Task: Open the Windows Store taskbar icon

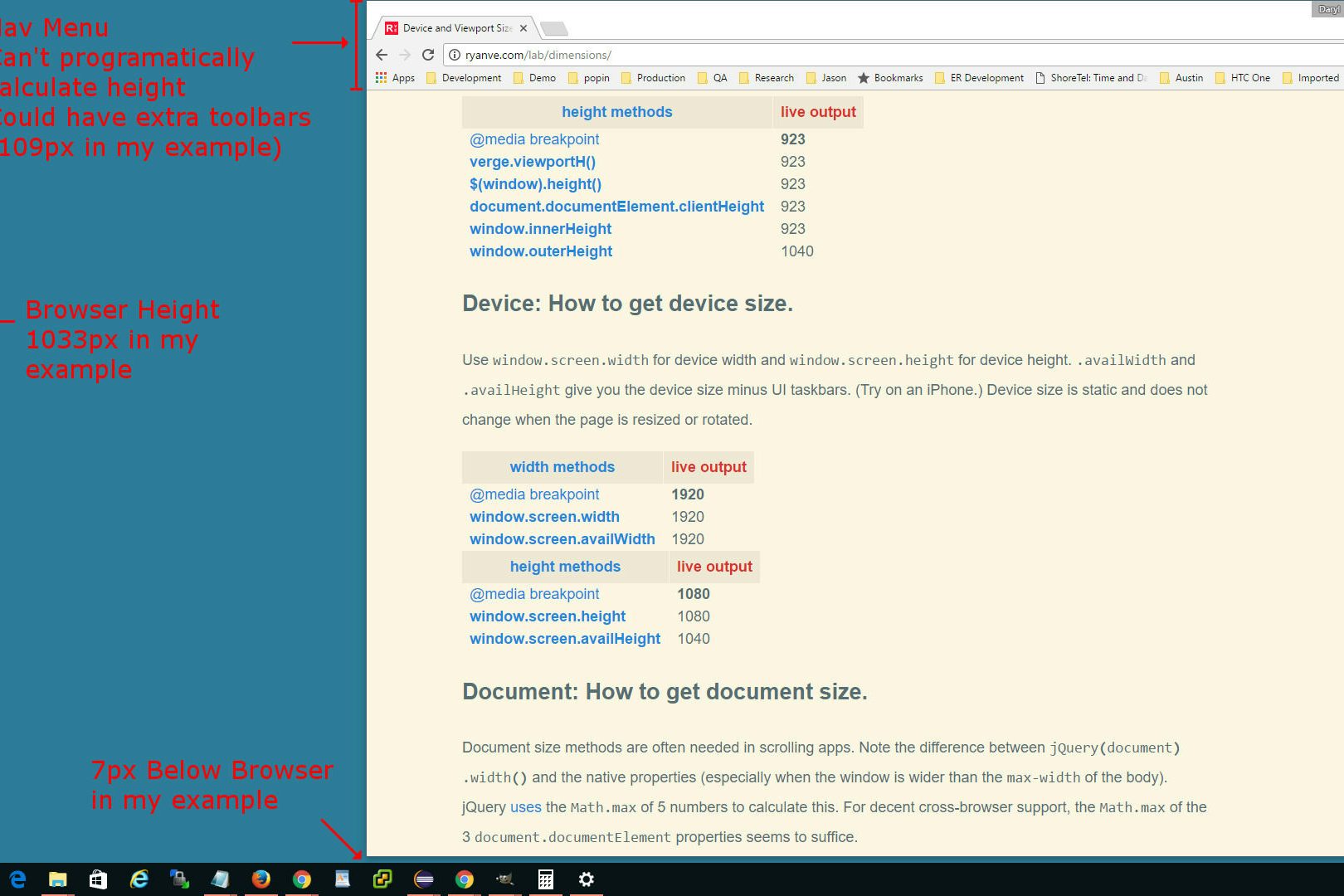Action: (x=98, y=879)
